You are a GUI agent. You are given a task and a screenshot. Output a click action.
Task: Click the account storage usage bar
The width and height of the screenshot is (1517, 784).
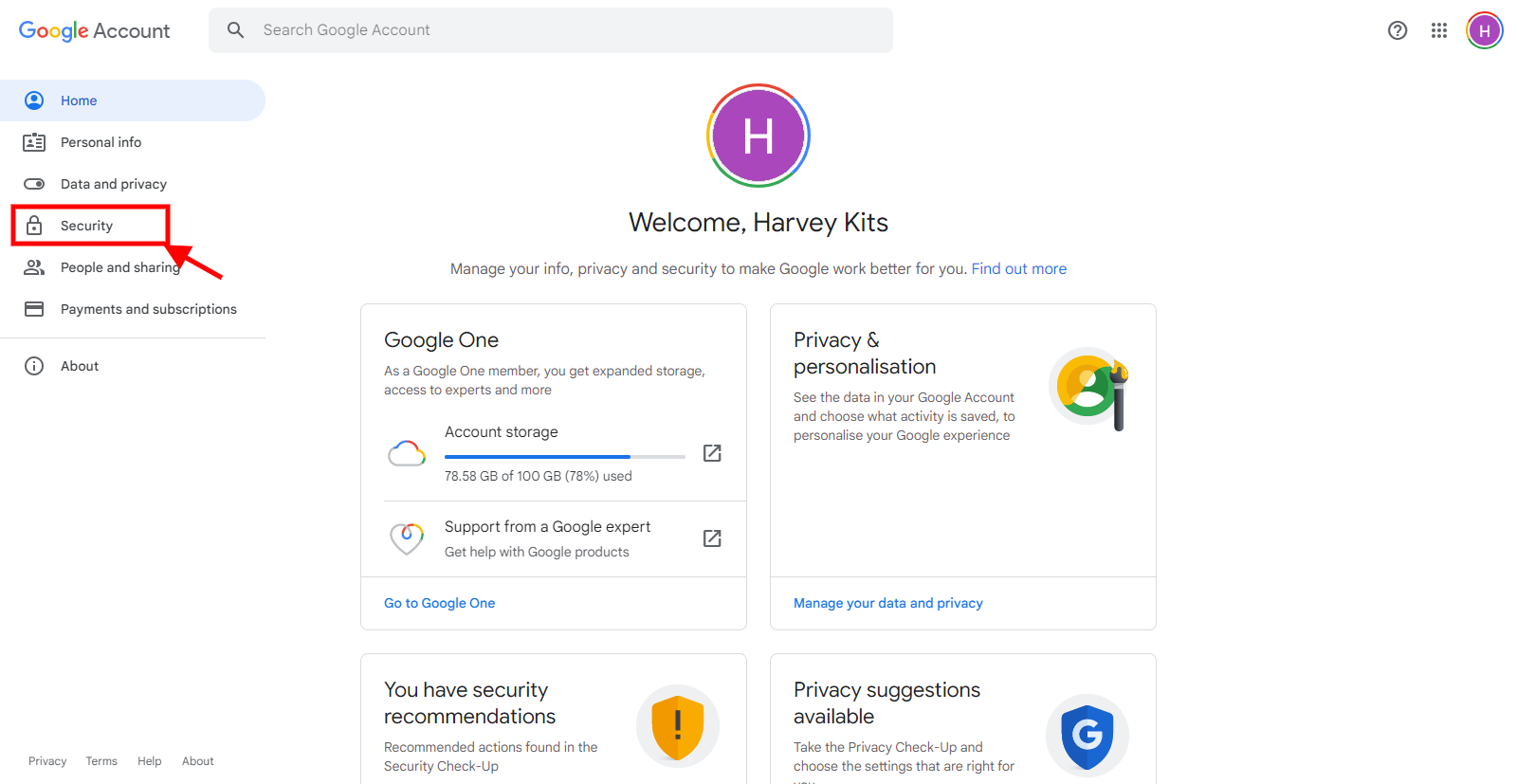tap(564, 457)
